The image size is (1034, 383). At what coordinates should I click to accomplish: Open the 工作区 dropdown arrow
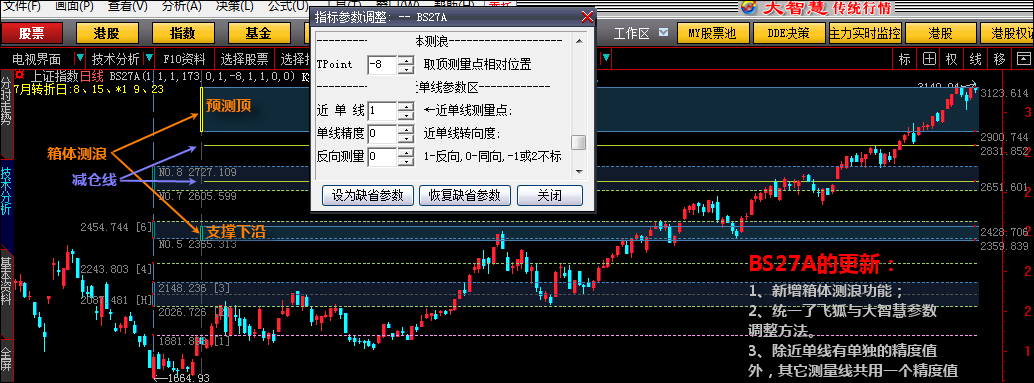(x=663, y=32)
